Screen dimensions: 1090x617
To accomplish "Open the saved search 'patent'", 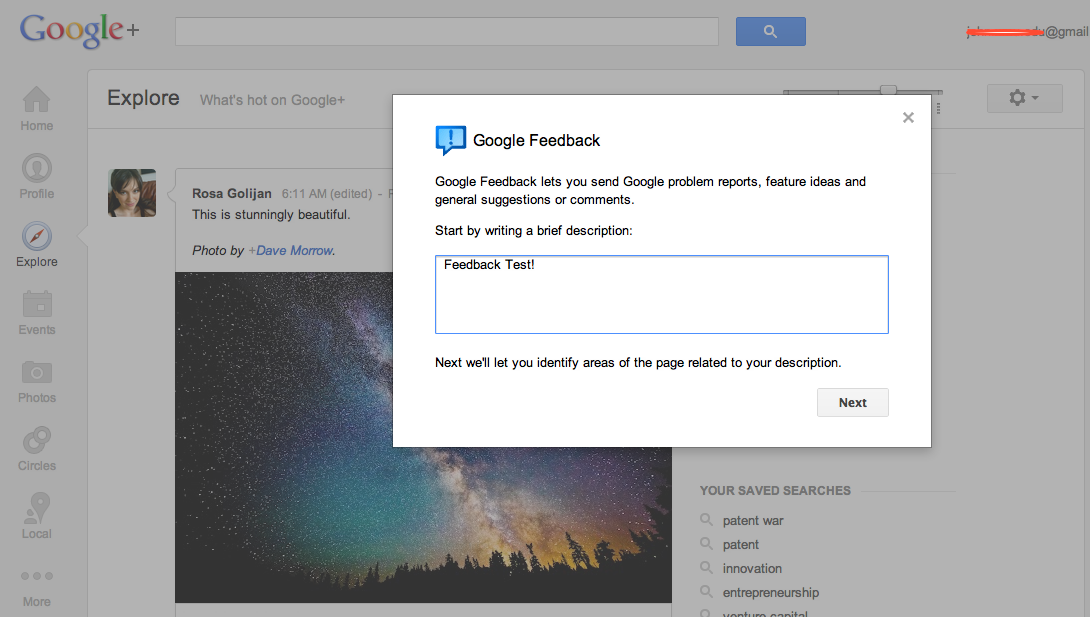I will tap(740, 545).
